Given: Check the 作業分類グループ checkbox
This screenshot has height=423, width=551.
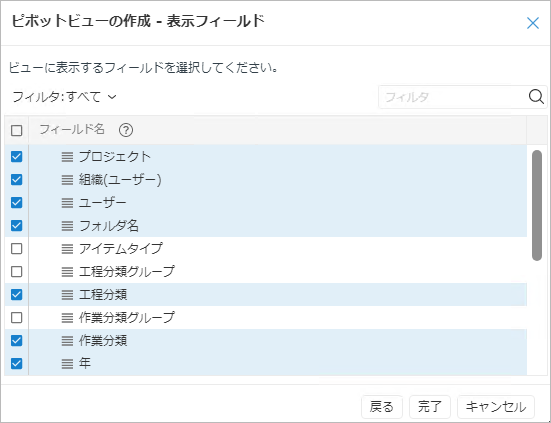Looking at the screenshot, I should click(x=17, y=318).
